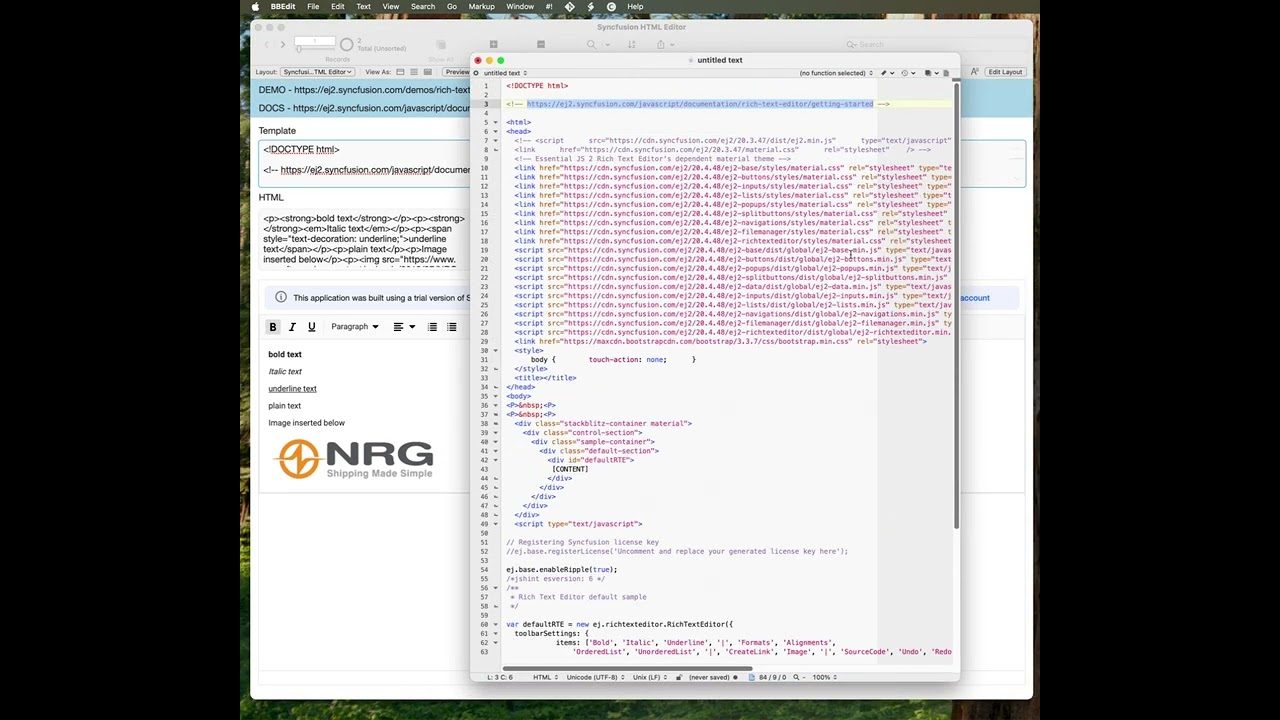
Task: Open the Apple menu
Action: pyautogui.click(x=256, y=6)
